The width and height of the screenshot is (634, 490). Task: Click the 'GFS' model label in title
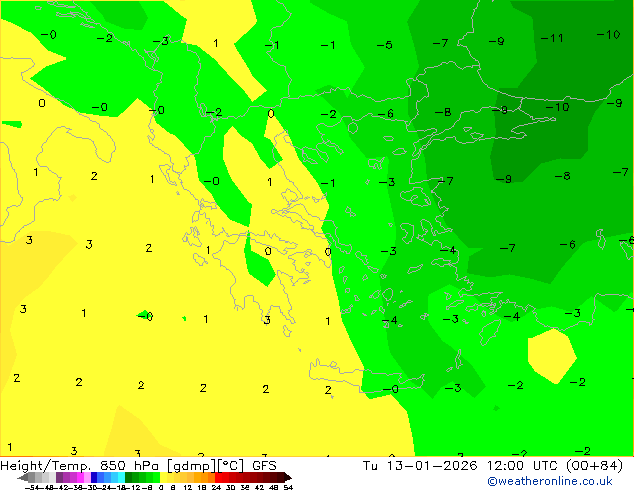264,466
